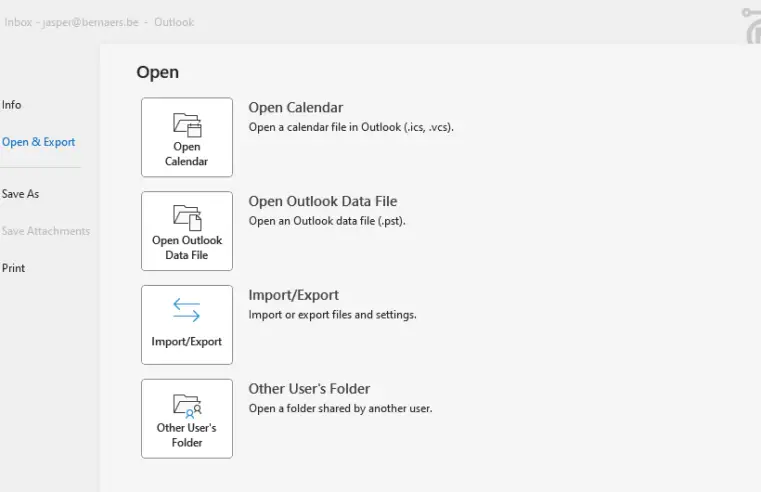Choose Save As in the sidebar
The image size is (761, 492).
(x=20, y=194)
